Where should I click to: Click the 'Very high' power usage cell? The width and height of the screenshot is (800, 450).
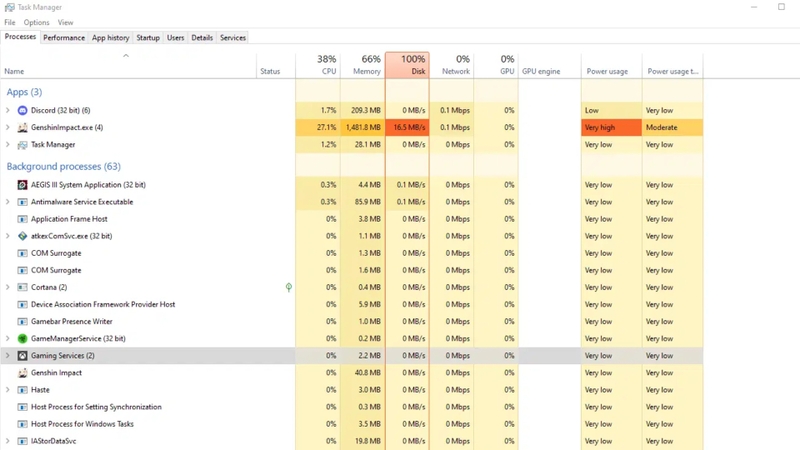point(611,128)
